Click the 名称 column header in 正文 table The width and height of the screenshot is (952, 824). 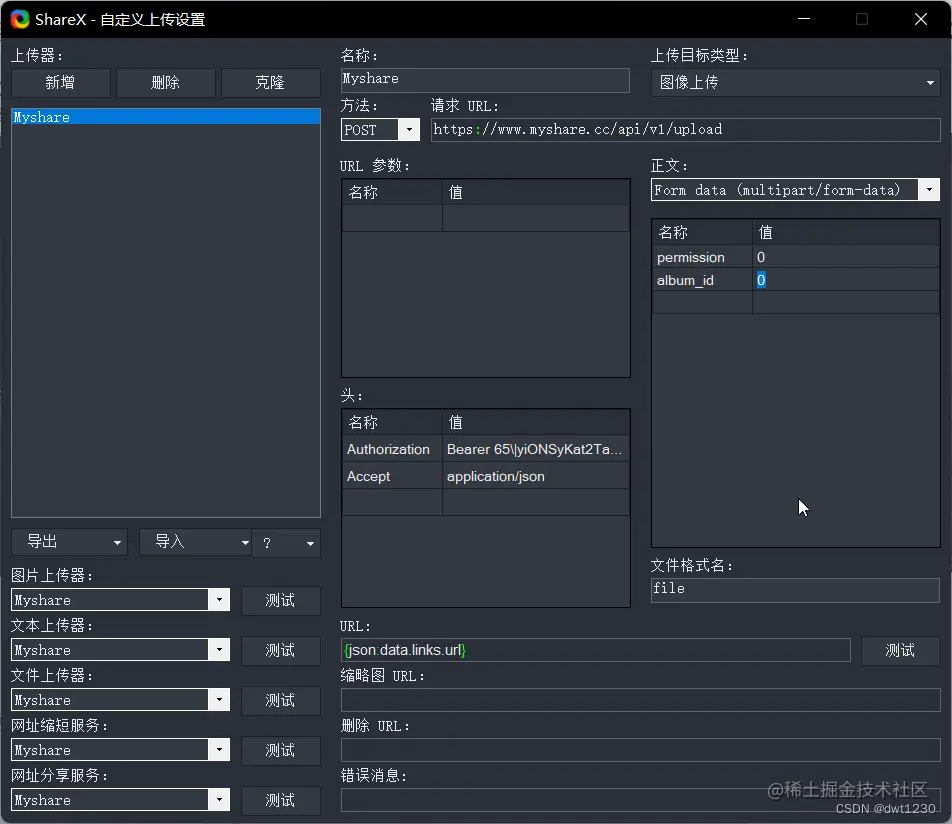[702, 233]
